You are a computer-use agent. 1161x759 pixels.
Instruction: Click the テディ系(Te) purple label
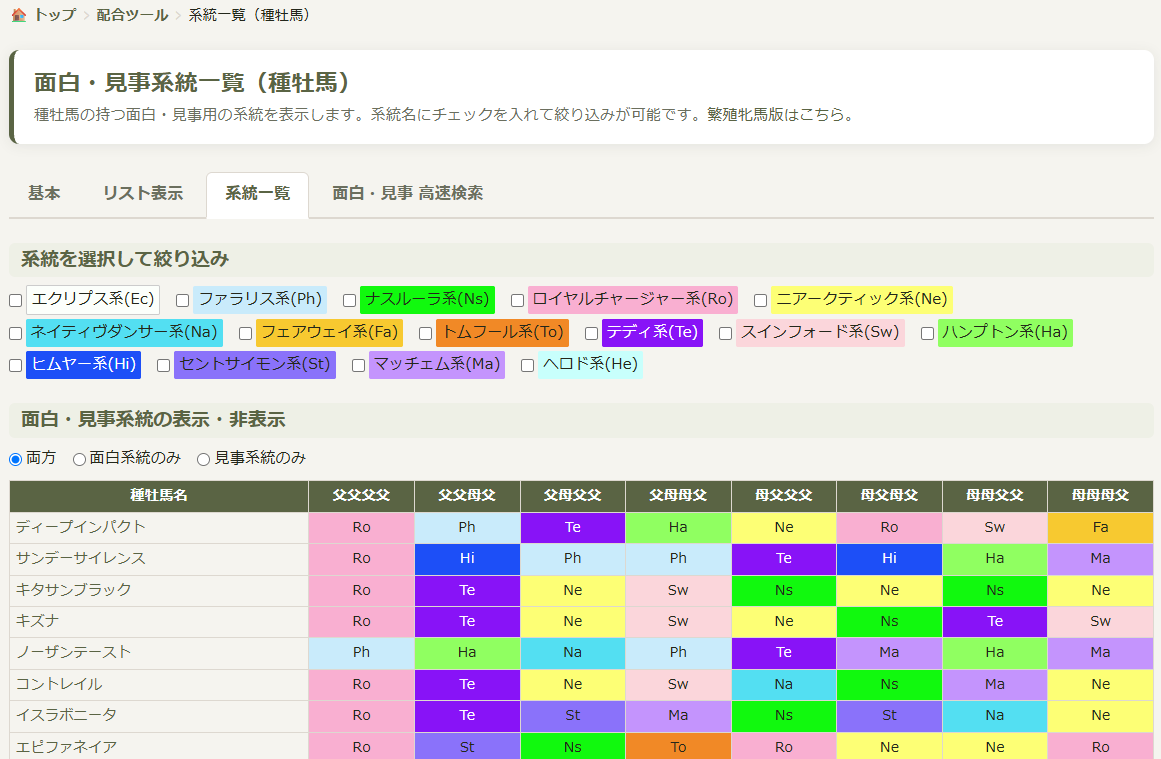pyautogui.click(x=652, y=332)
